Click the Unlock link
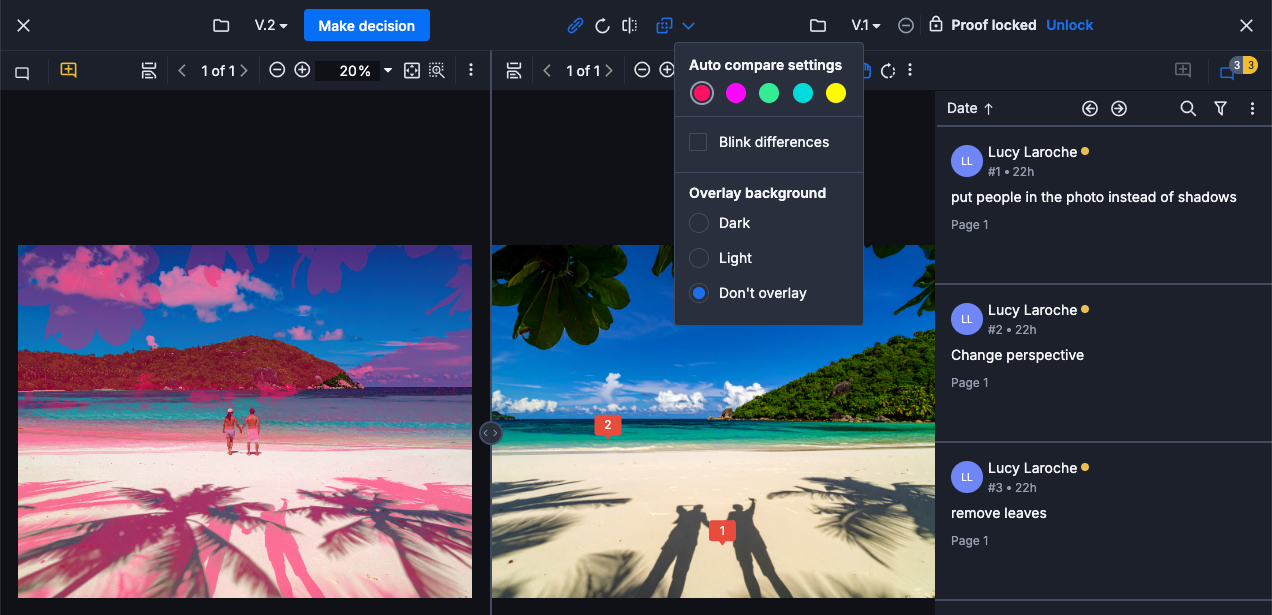The width and height of the screenshot is (1272, 615). 1069,25
